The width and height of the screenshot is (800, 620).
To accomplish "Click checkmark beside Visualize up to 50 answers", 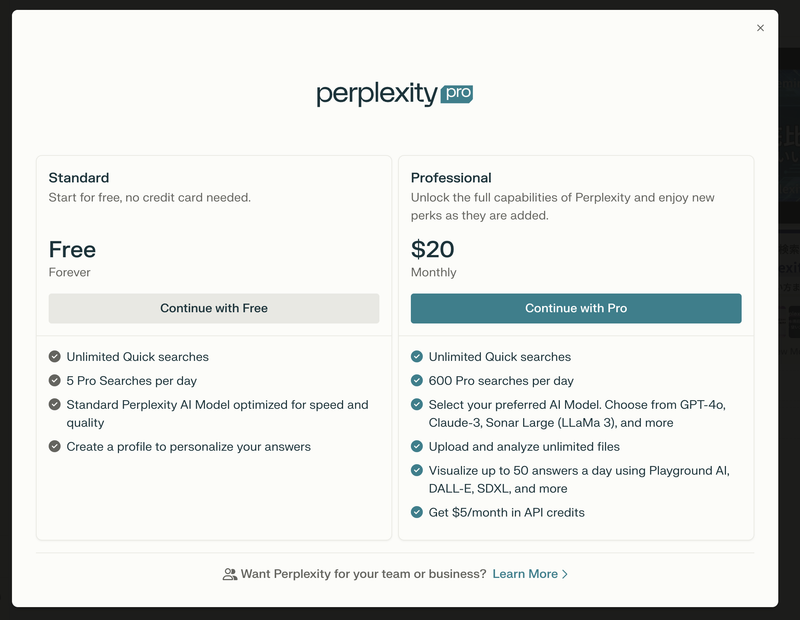I will [417, 471].
